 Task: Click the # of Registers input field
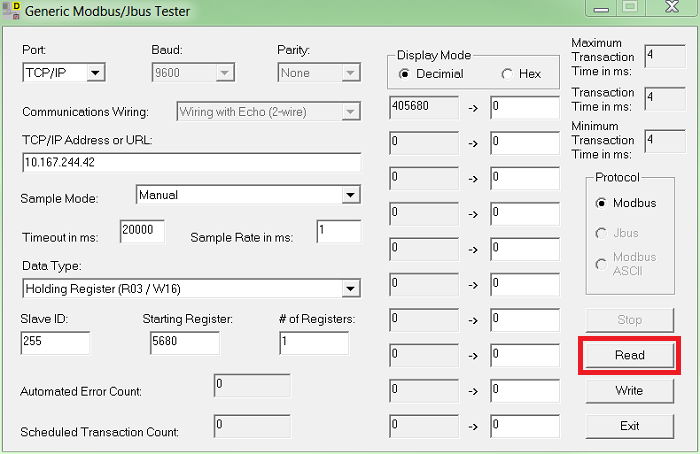[x=314, y=343]
